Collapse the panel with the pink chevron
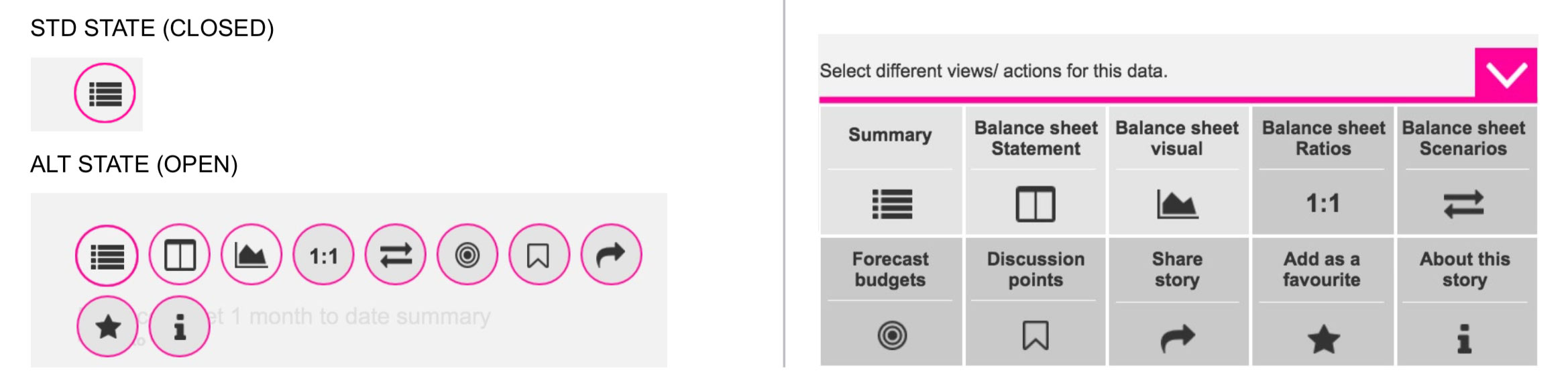Screen dimensions: 1568x389 pyautogui.click(x=1508, y=76)
